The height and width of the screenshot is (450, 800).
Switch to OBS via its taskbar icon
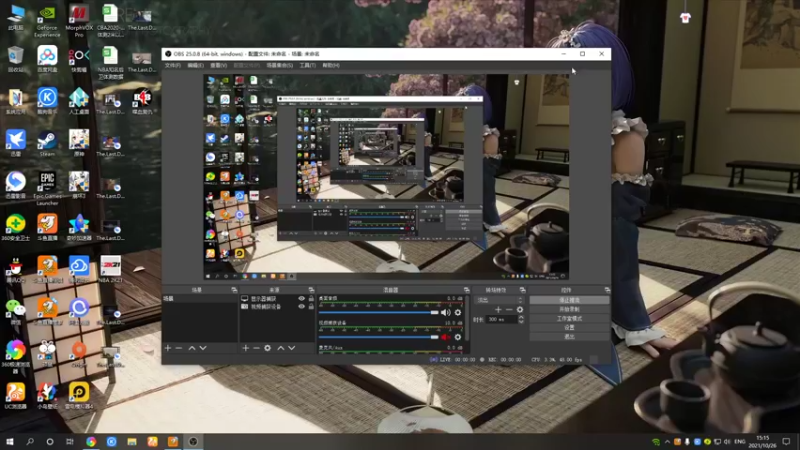[x=193, y=442]
